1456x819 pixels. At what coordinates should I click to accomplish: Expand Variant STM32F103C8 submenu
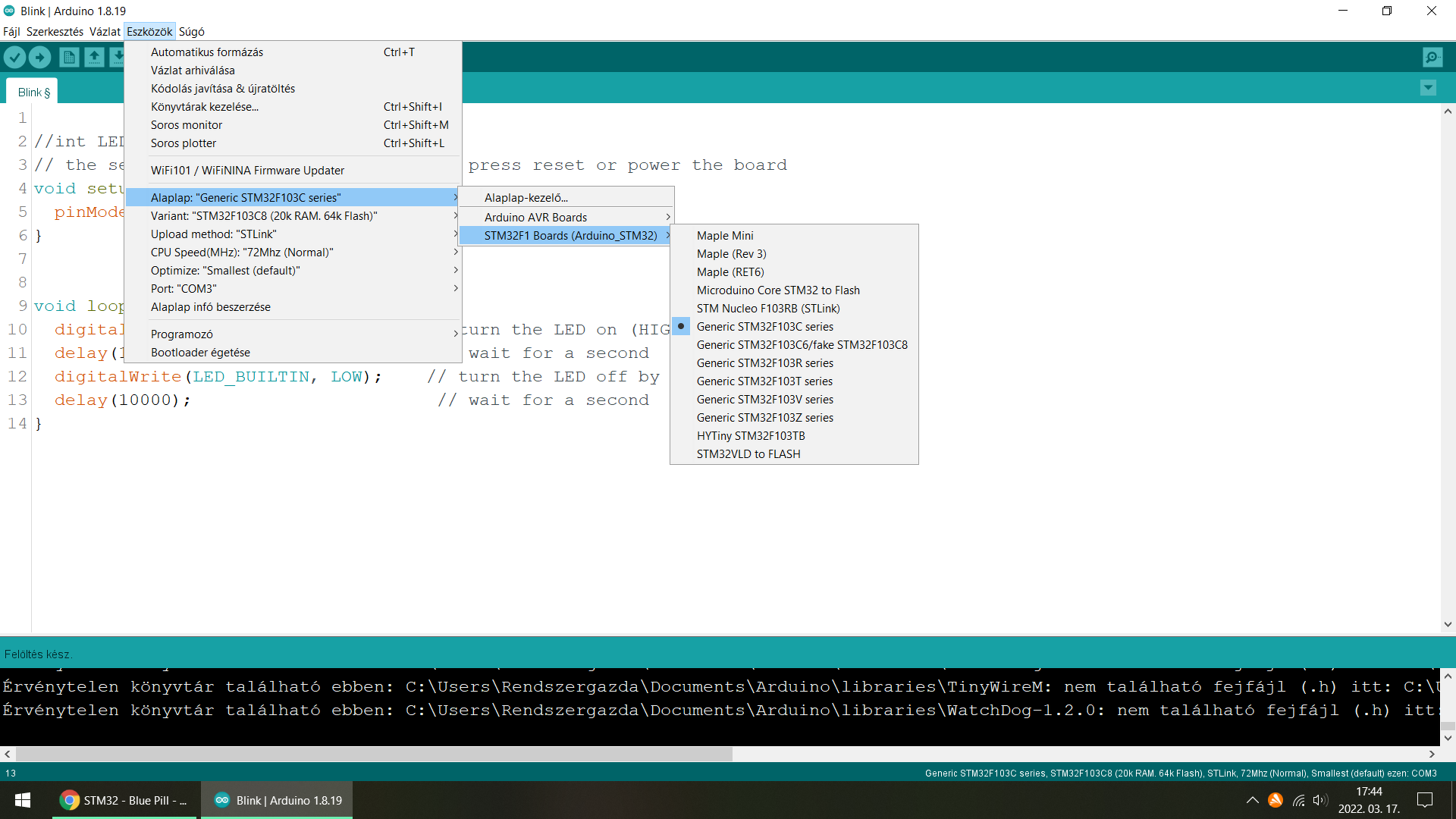293,216
